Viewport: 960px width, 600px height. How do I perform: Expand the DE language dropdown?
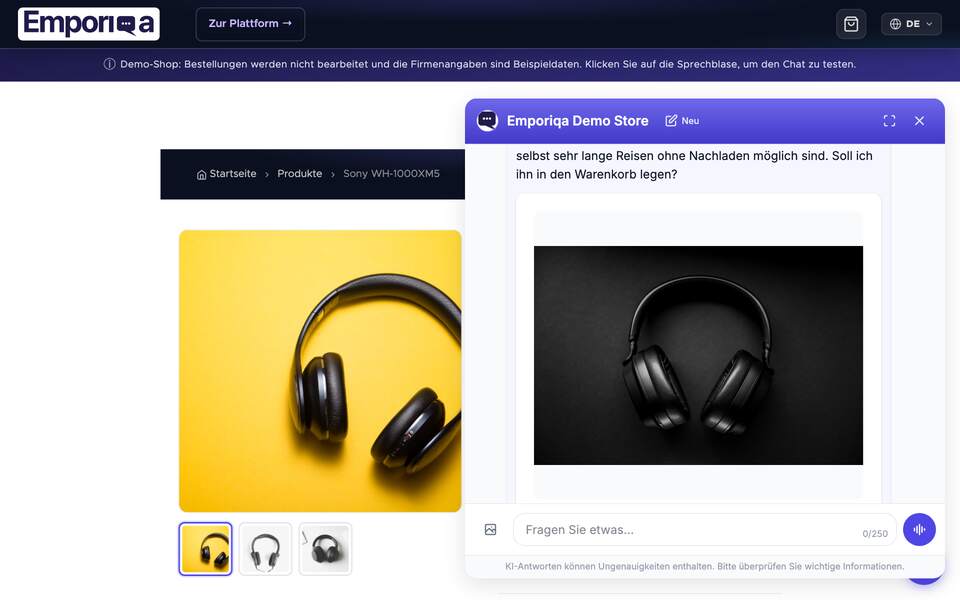911,24
